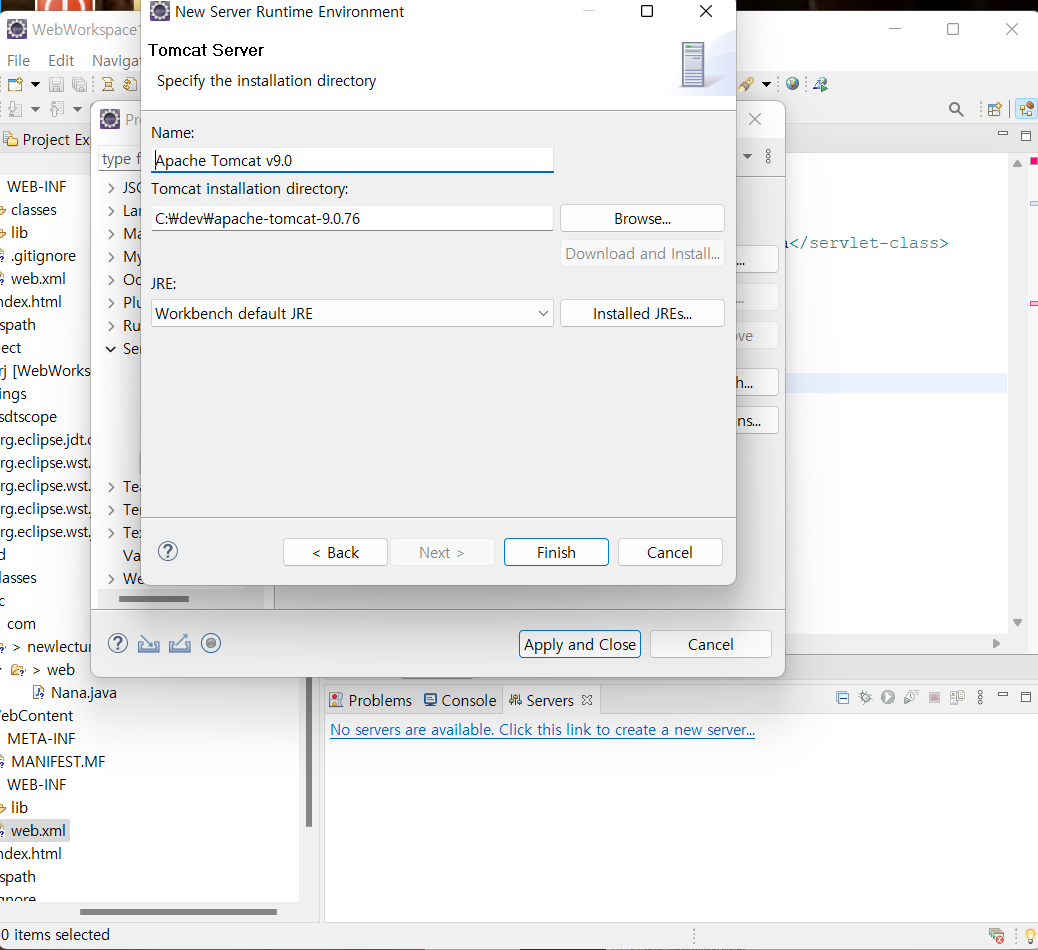Open the Preferences dialog filter dropdown arrow

tap(747, 156)
